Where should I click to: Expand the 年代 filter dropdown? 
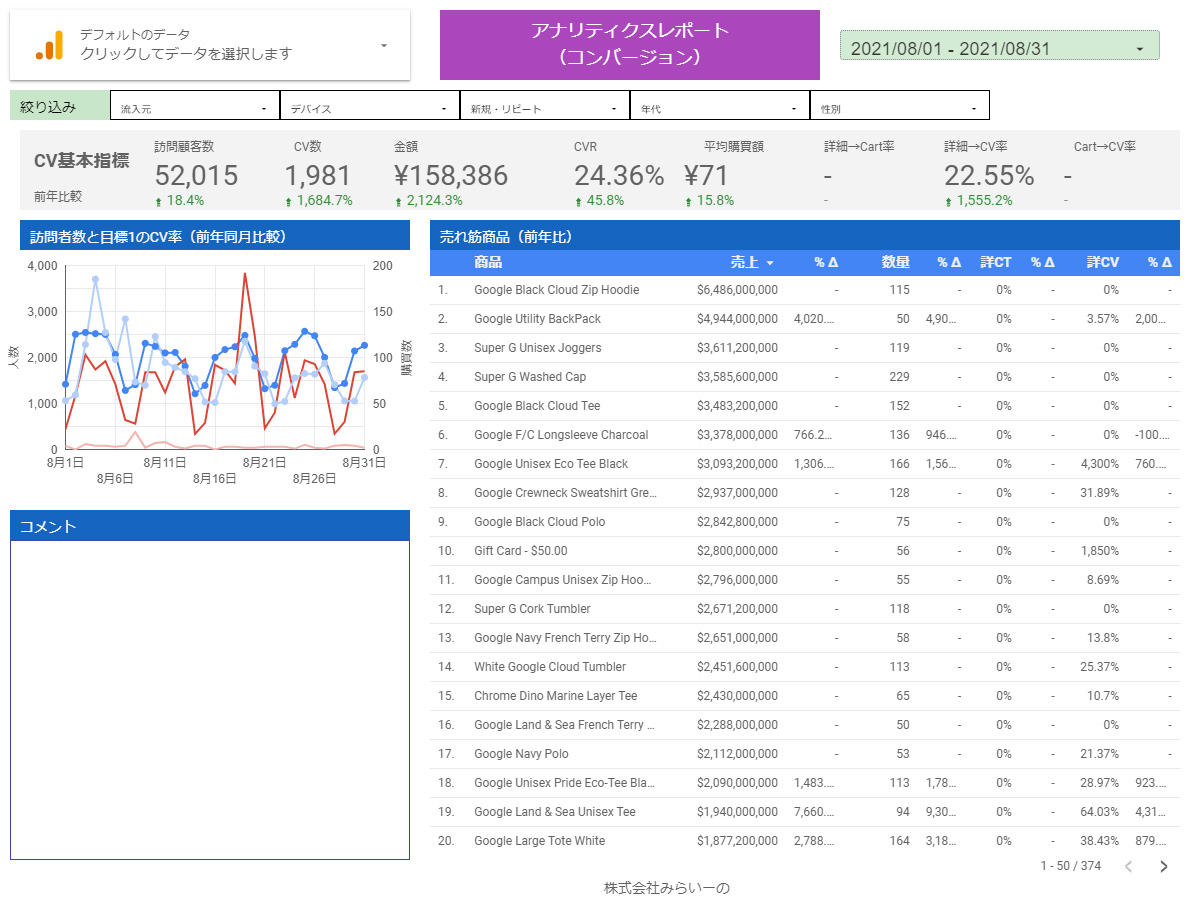720,107
